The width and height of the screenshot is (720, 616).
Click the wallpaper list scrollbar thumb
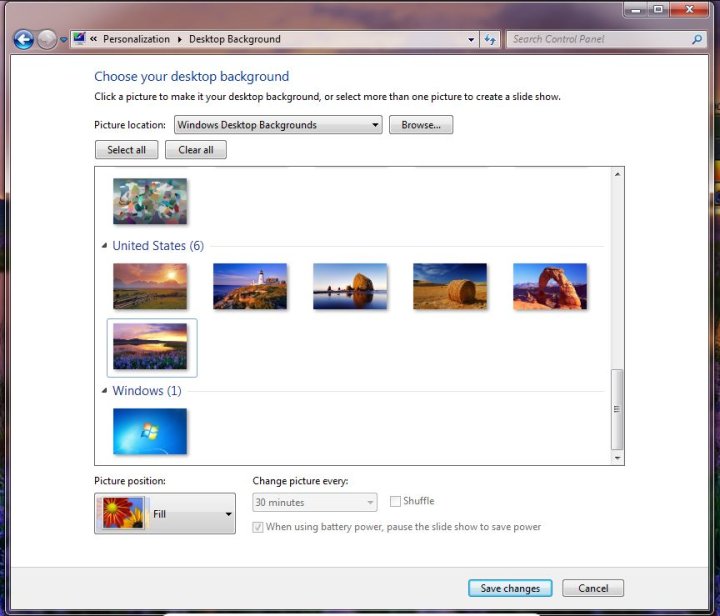pyautogui.click(x=617, y=409)
